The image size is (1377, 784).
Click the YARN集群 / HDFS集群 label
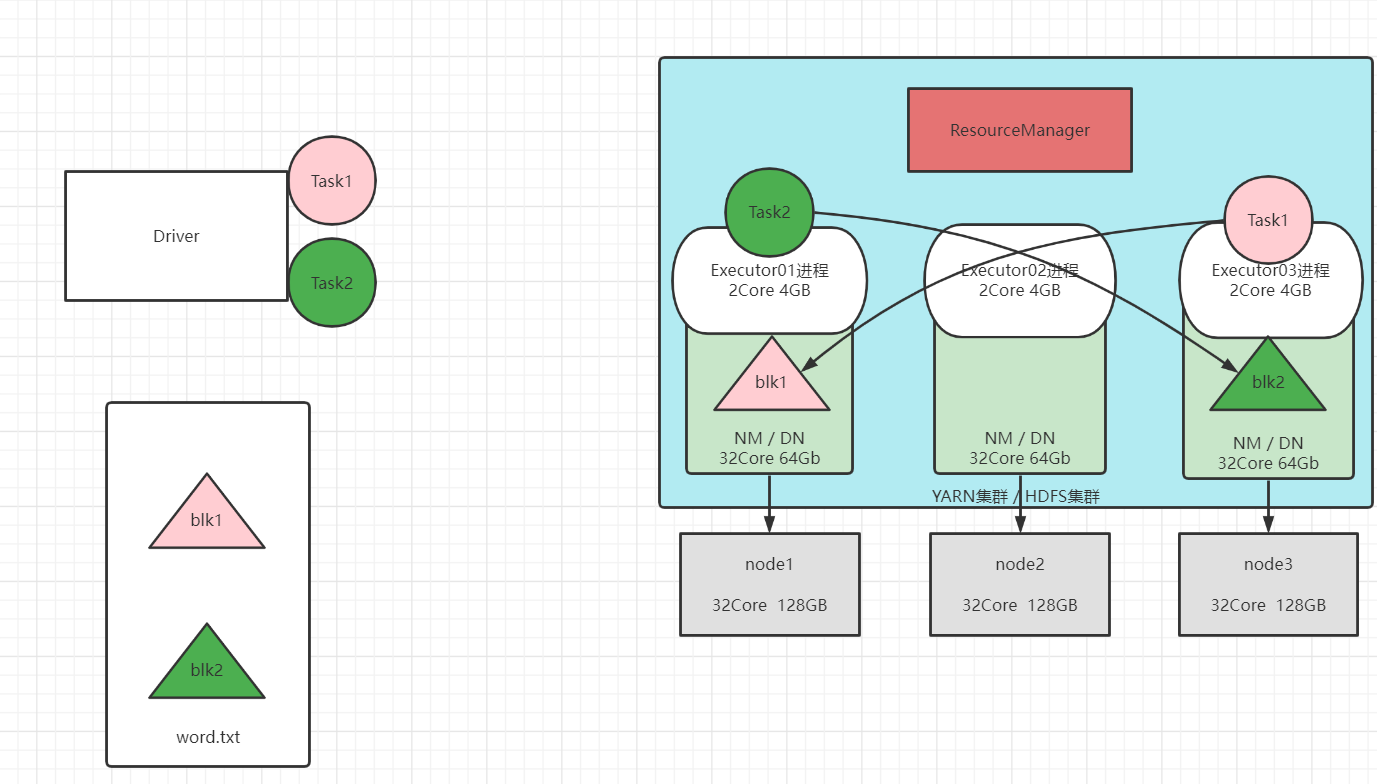click(x=1016, y=496)
